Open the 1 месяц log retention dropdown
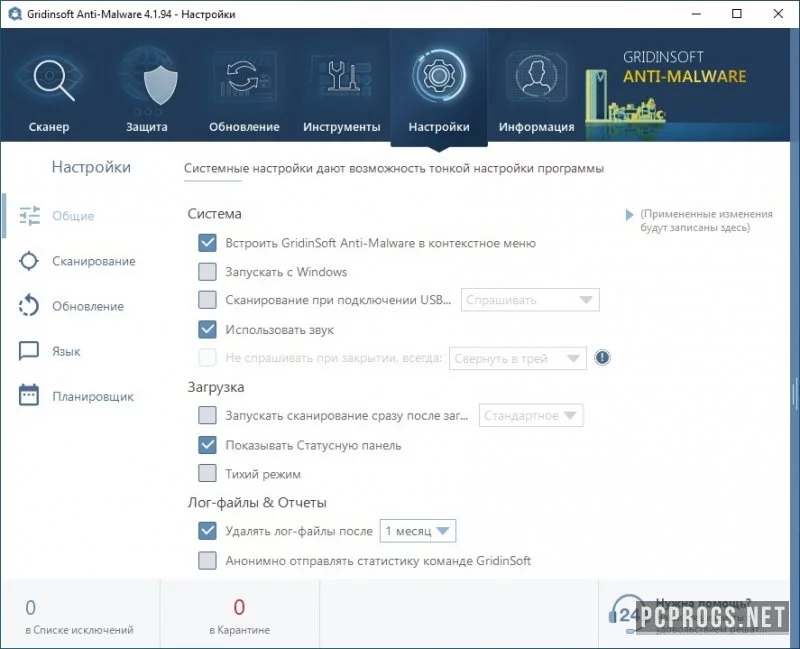 pos(417,531)
